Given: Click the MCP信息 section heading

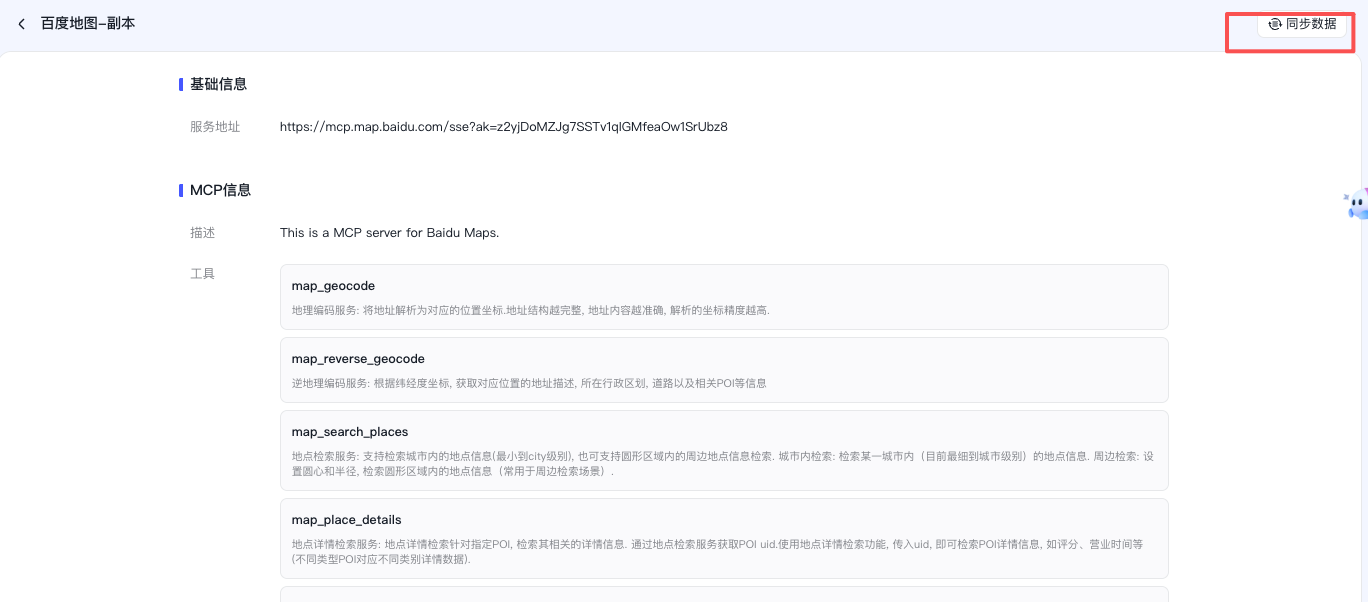Looking at the screenshot, I should pos(220,190).
